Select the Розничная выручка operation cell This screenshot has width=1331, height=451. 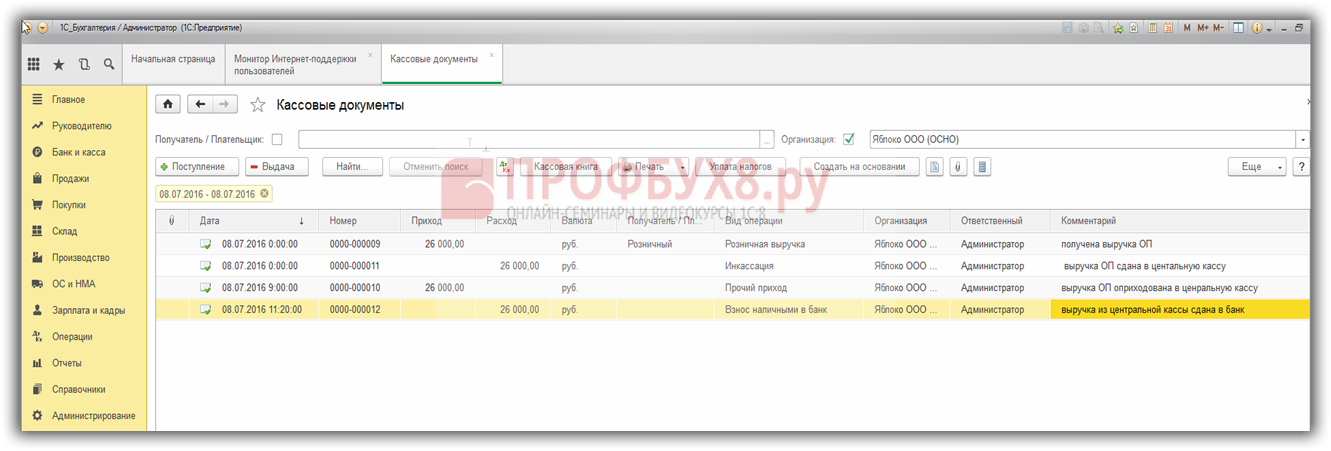coord(790,244)
